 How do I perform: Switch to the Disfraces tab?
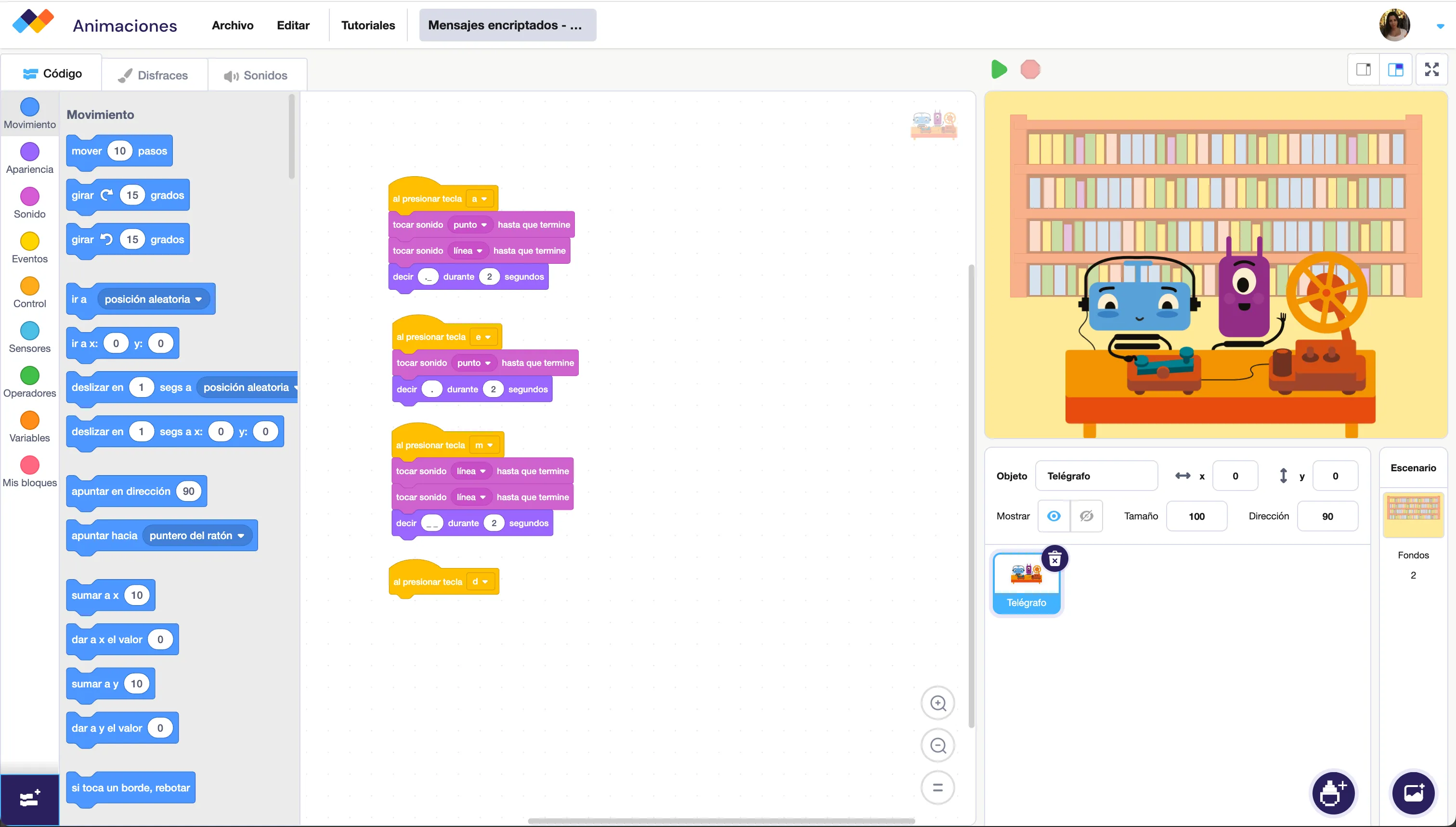point(154,75)
